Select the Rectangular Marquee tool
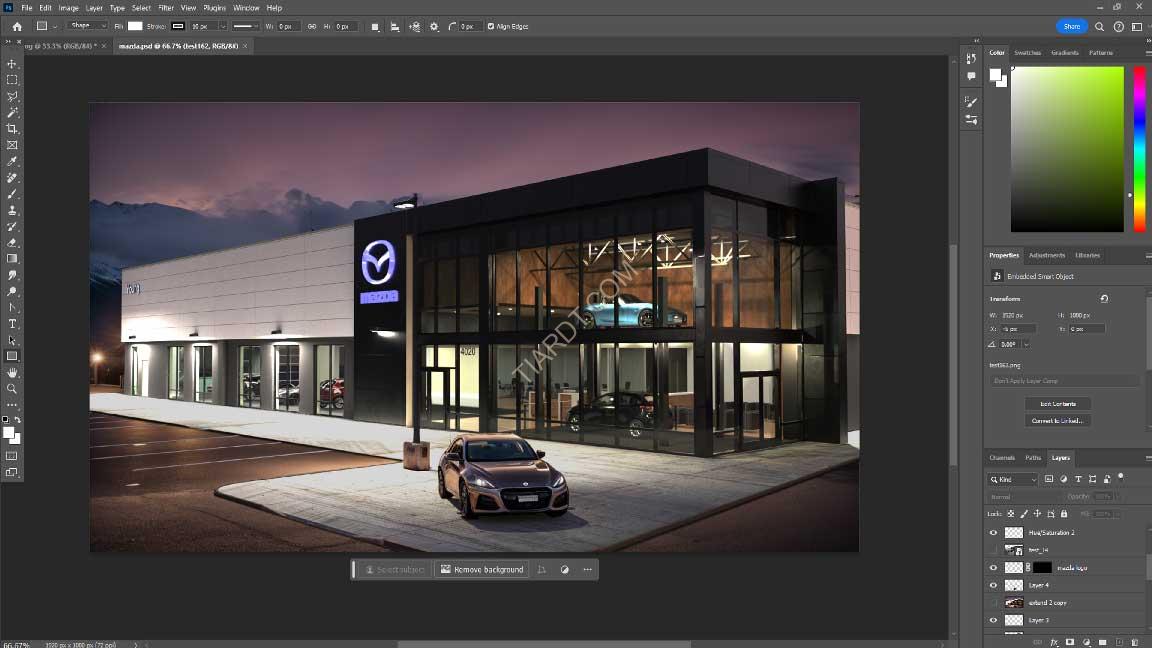Screen dimensions: 1152x648 pos(12,80)
